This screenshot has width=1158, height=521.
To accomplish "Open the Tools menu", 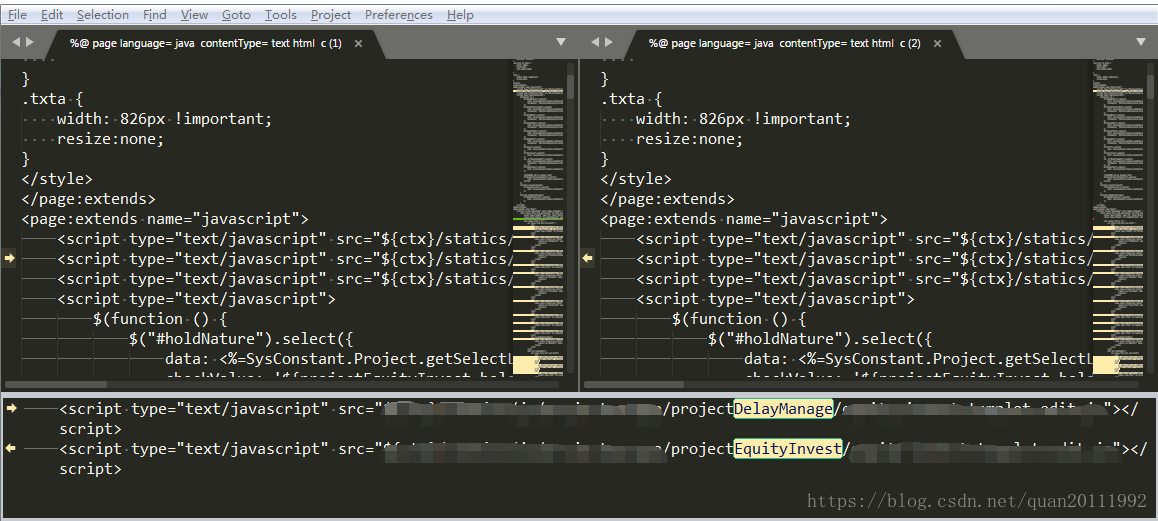I will click(x=281, y=15).
